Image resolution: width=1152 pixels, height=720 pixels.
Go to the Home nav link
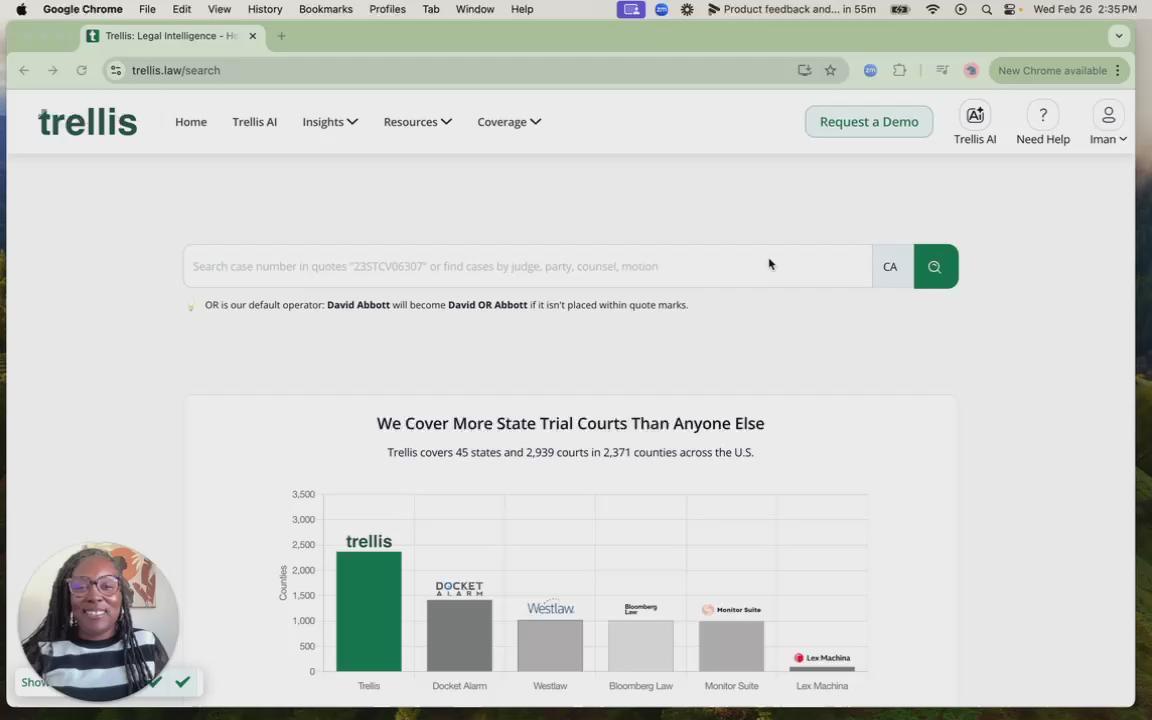(191, 122)
